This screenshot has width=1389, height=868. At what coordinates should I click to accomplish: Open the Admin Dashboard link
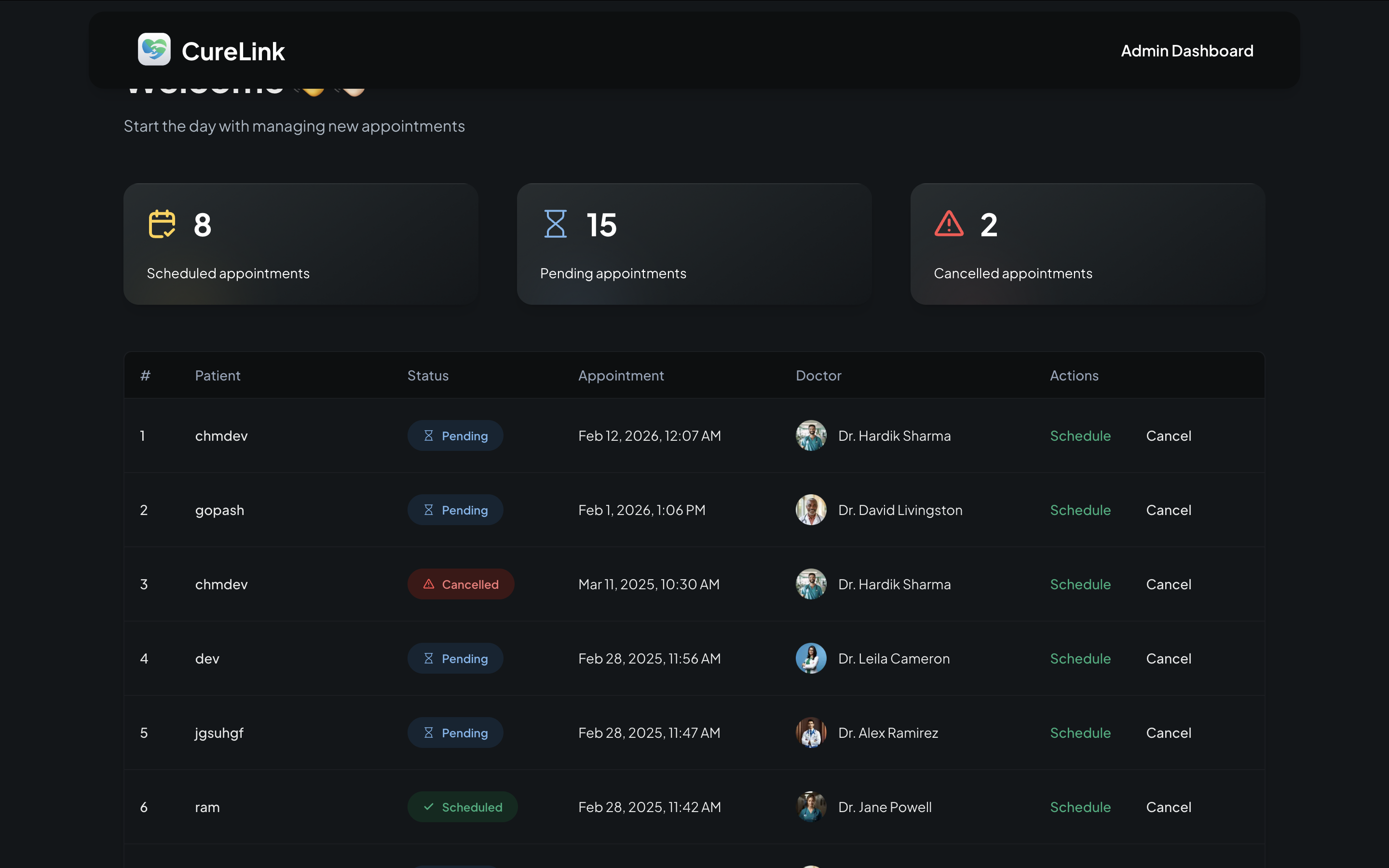tap(1186, 51)
